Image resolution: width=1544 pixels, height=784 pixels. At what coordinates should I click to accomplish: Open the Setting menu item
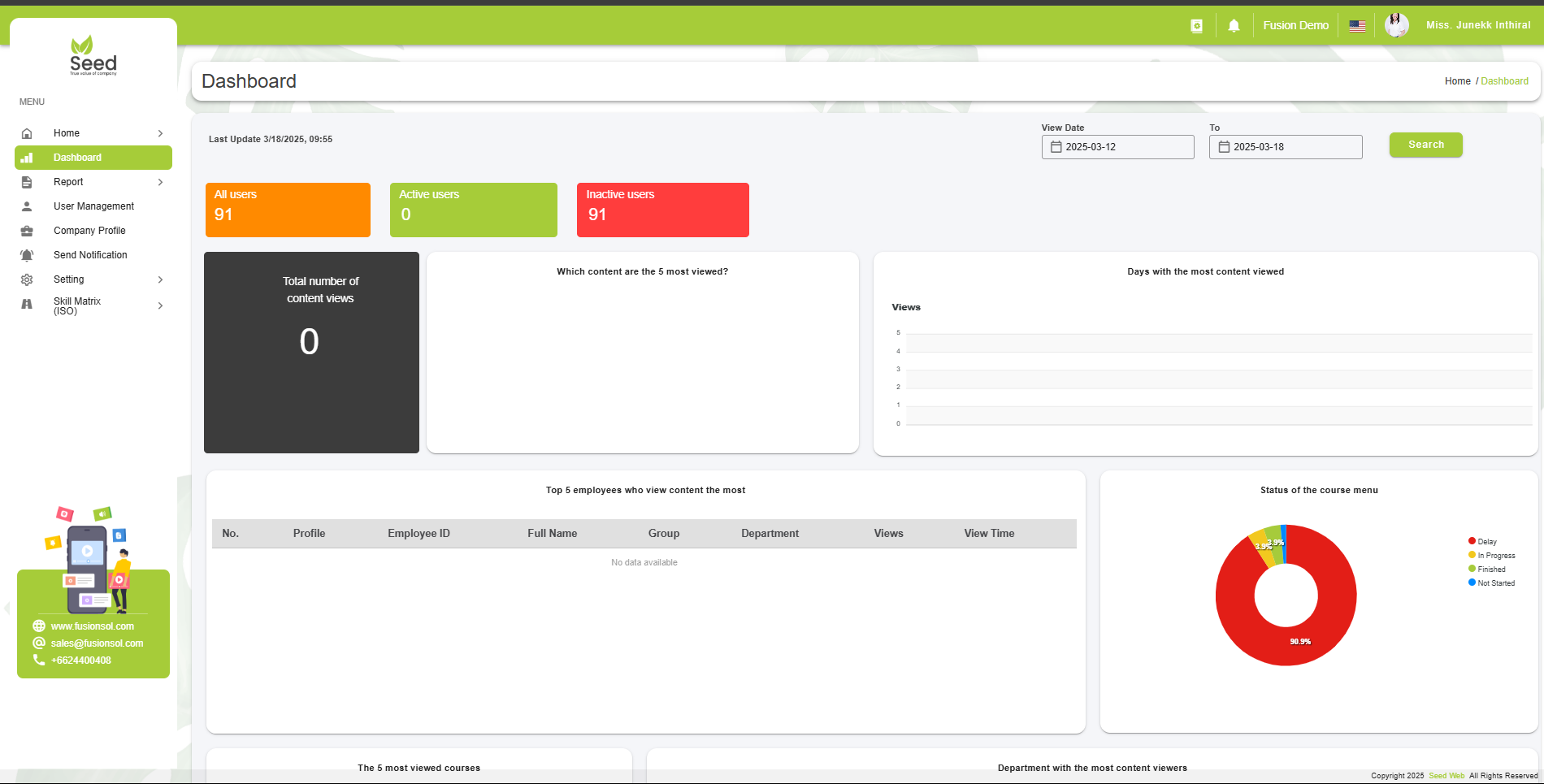click(69, 279)
